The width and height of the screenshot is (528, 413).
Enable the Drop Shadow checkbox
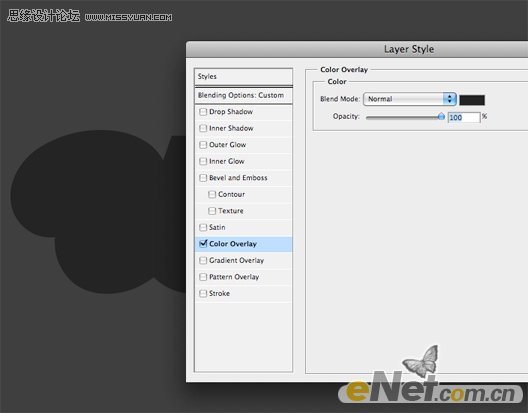click(203, 112)
